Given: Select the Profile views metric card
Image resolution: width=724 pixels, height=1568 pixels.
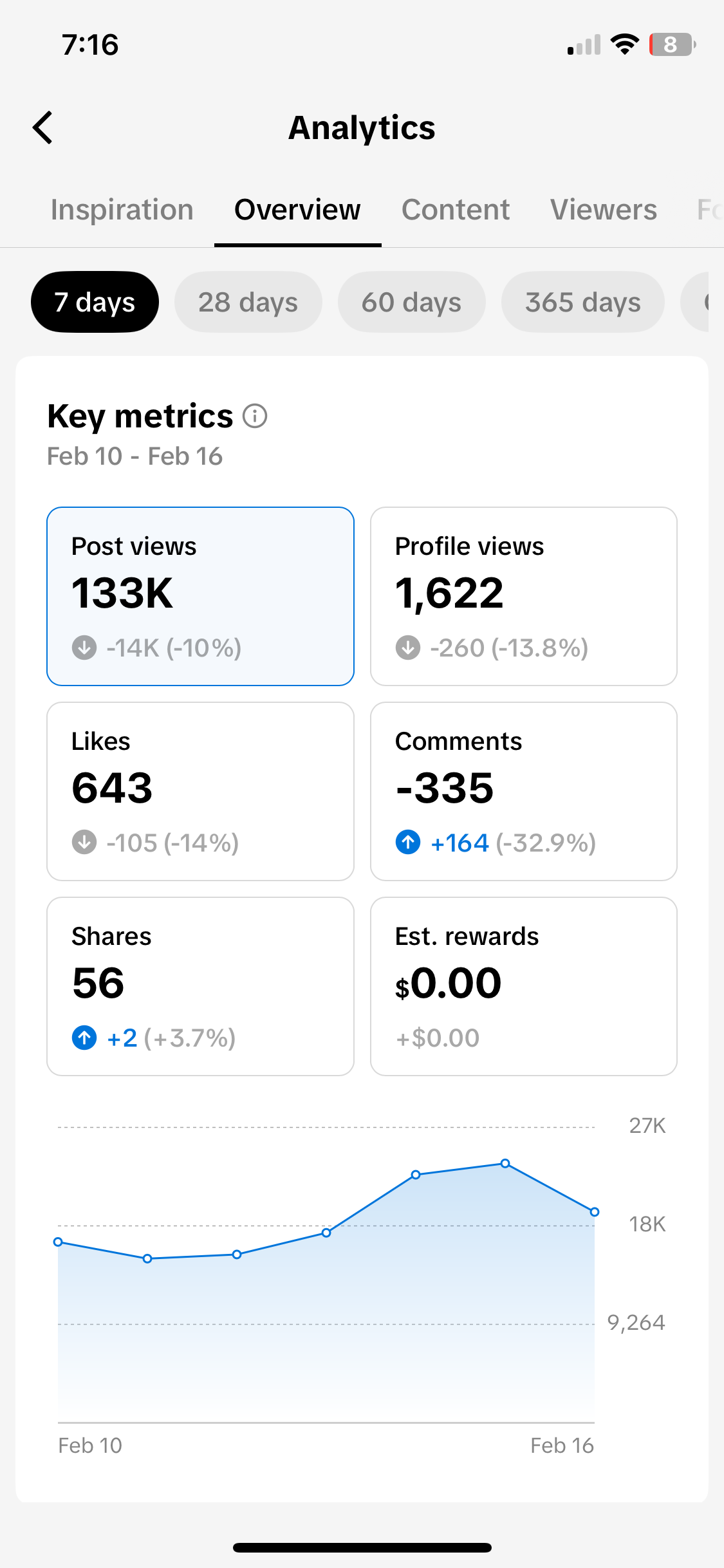Looking at the screenshot, I should (524, 596).
